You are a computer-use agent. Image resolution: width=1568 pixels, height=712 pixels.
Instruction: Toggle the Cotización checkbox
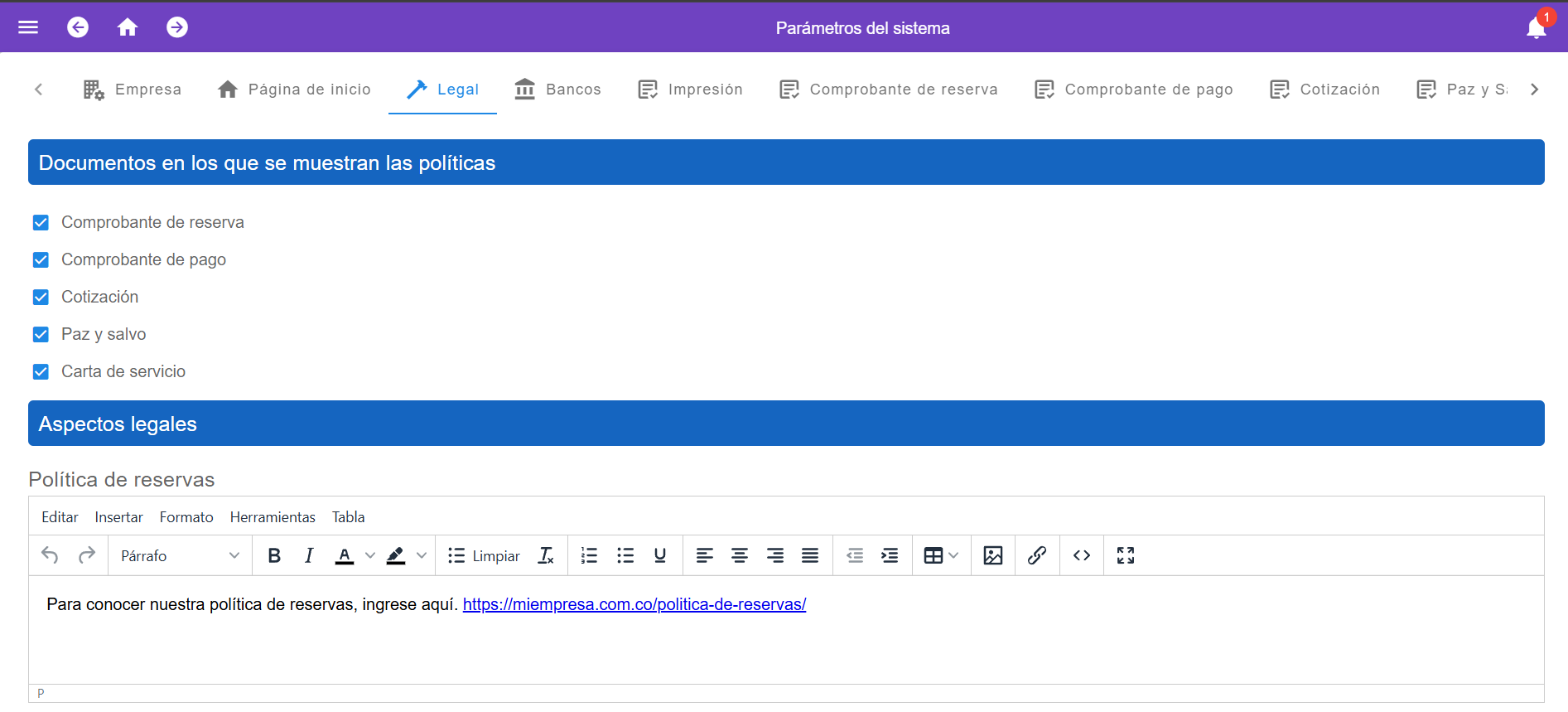(41, 297)
